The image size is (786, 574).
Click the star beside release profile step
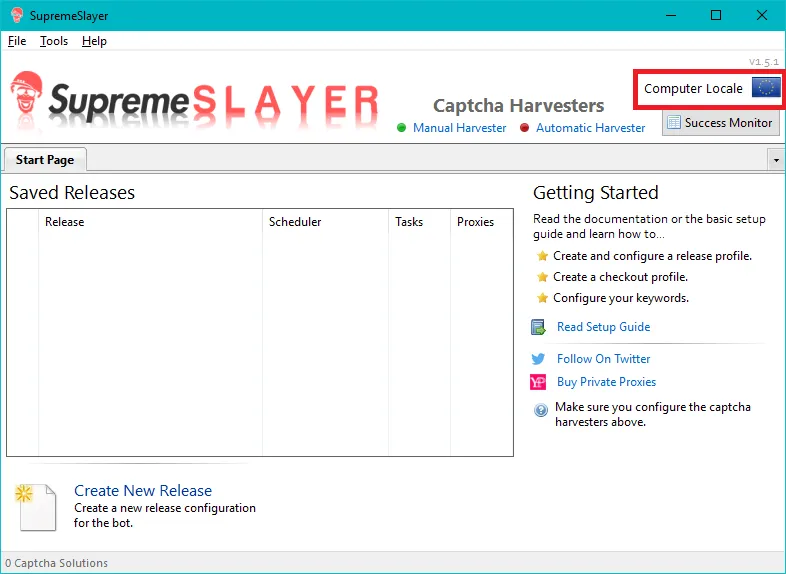[542, 256]
